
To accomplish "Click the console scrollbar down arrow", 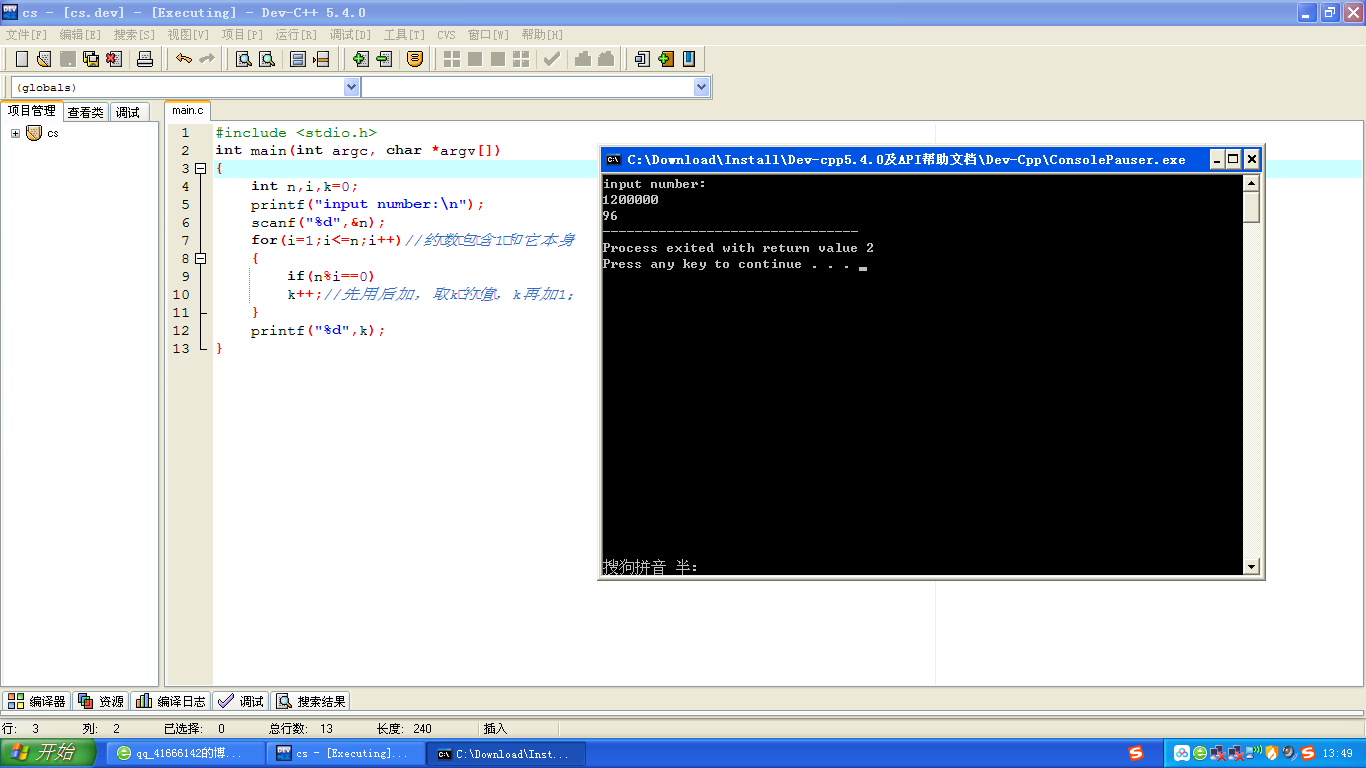I will 1251,567.
